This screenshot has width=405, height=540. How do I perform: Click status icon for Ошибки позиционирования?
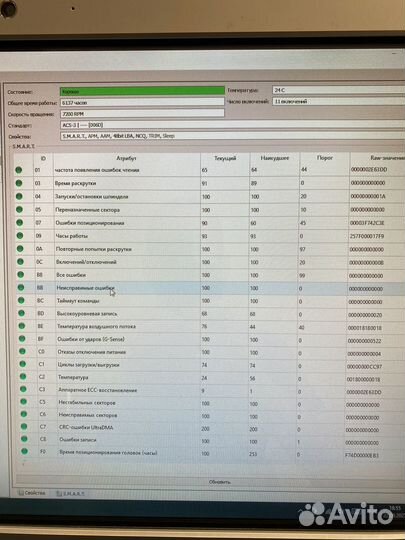coord(20,222)
